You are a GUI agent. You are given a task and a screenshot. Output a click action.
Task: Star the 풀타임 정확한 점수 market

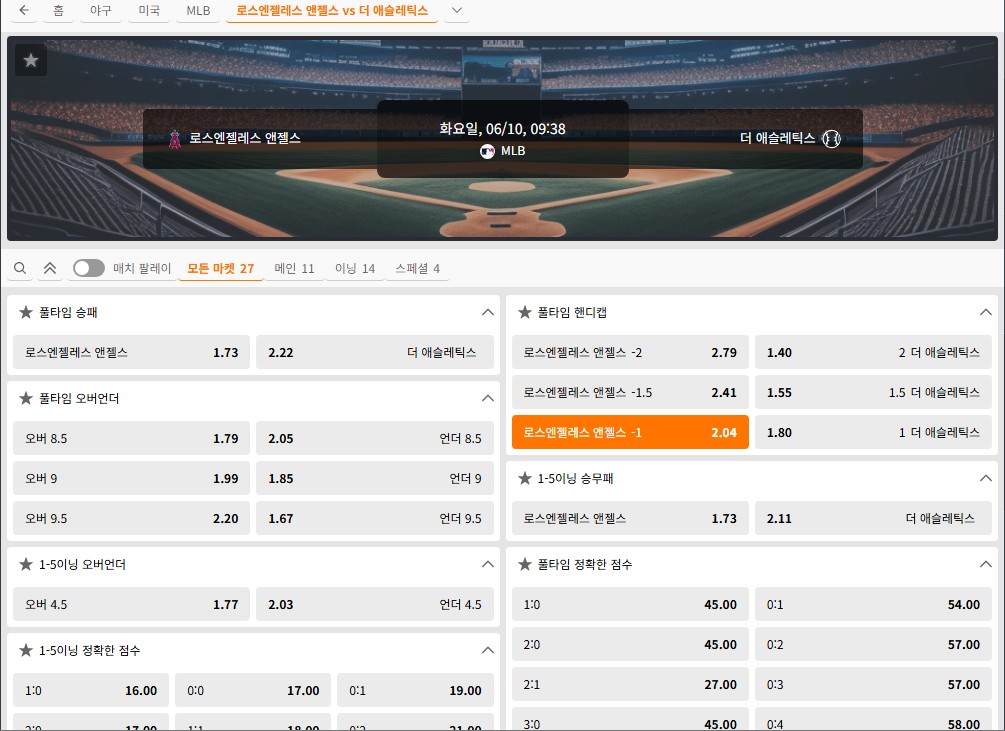525,564
